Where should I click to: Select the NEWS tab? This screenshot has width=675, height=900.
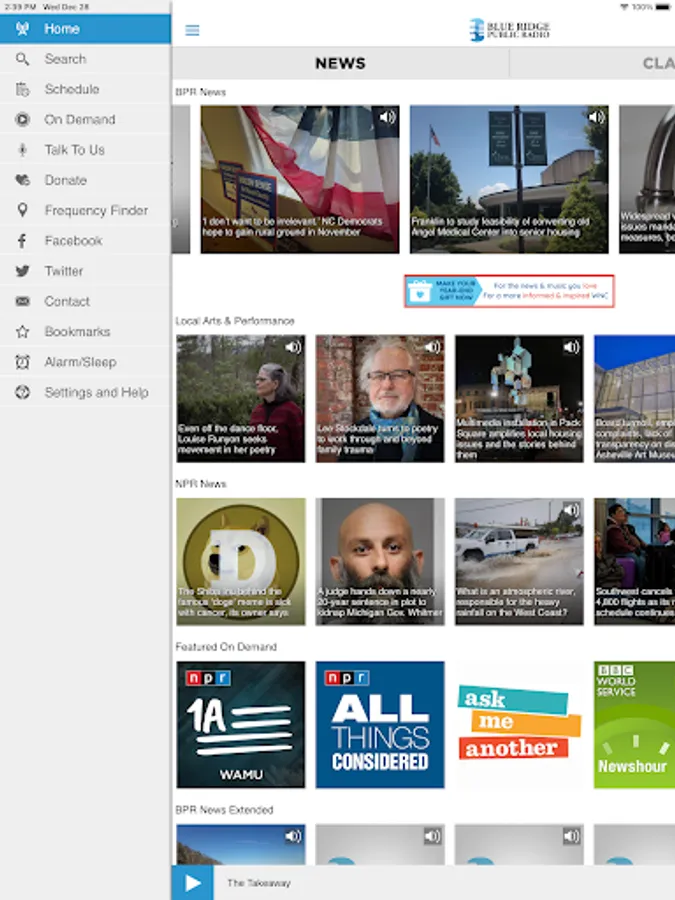(340, 63)
